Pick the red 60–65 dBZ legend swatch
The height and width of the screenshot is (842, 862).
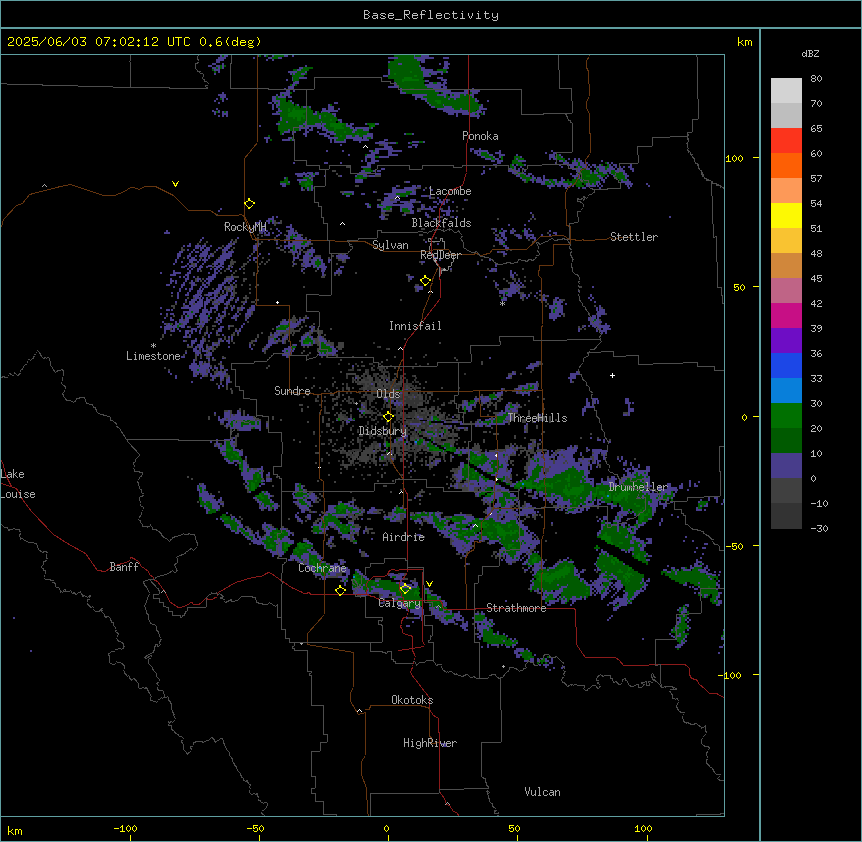(786, 141)
